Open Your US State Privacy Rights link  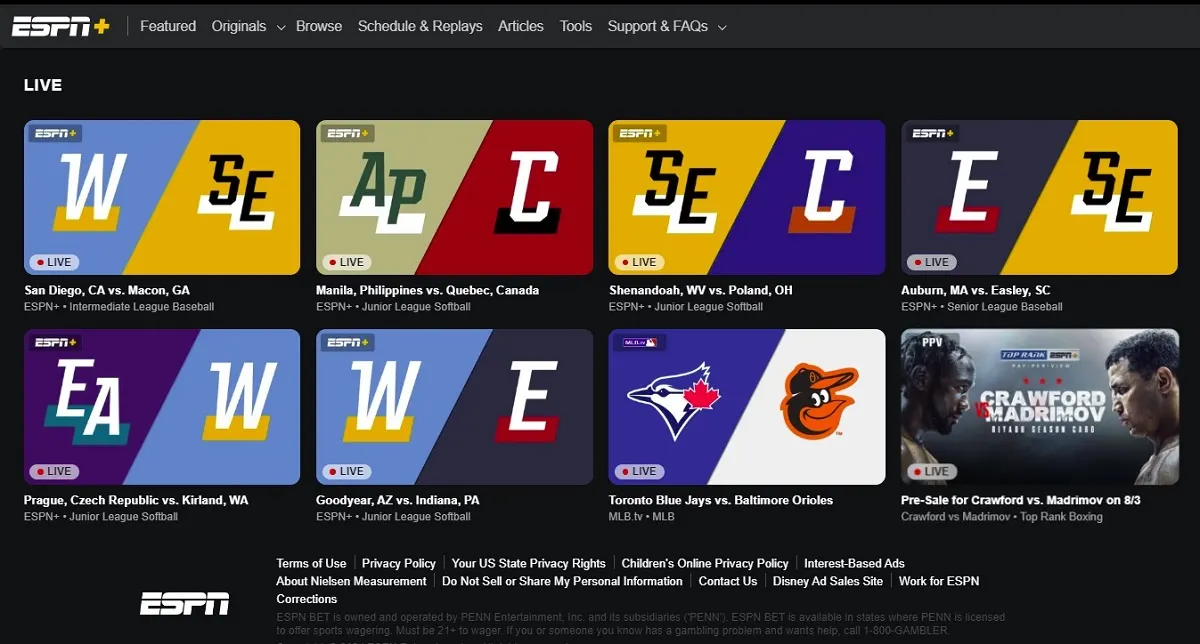tap(529, 564)
